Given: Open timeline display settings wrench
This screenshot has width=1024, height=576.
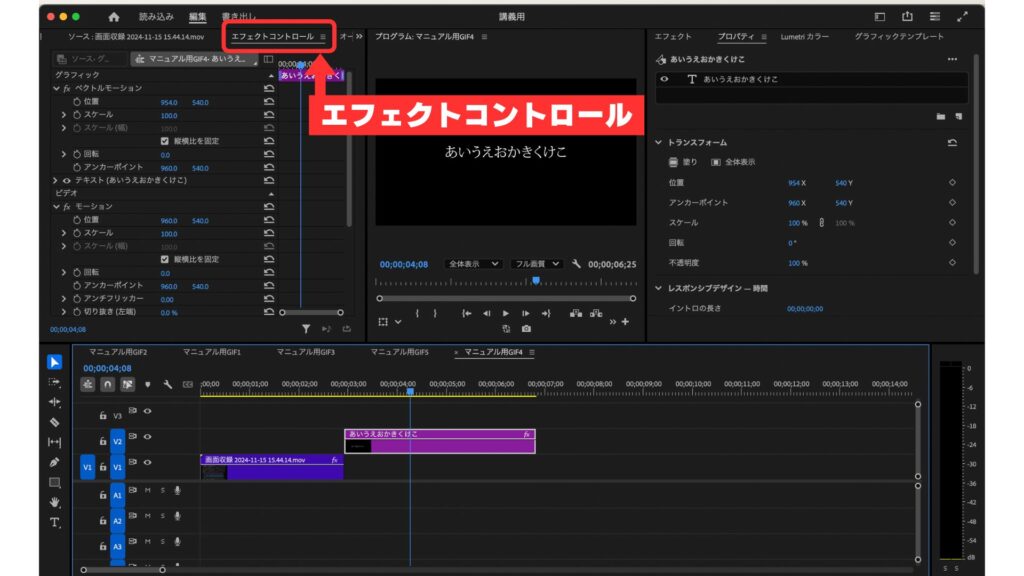Looking at the screenshot, I should coord(168,385).
